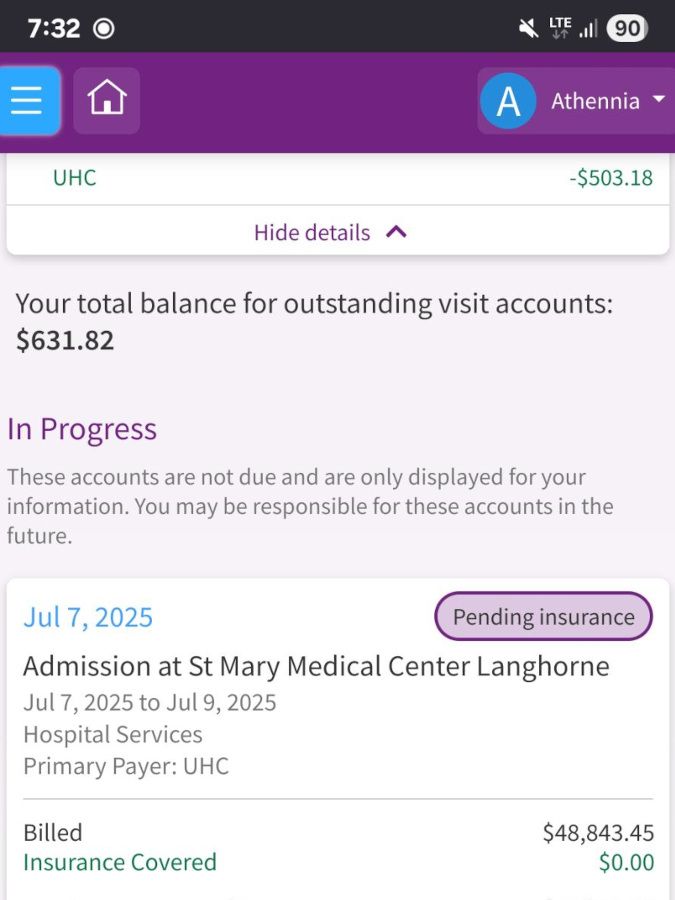This screenshot has width=675, height=900.
Task: Open the Athennia account dropdown arrow
Action: (x=658, y=100)
